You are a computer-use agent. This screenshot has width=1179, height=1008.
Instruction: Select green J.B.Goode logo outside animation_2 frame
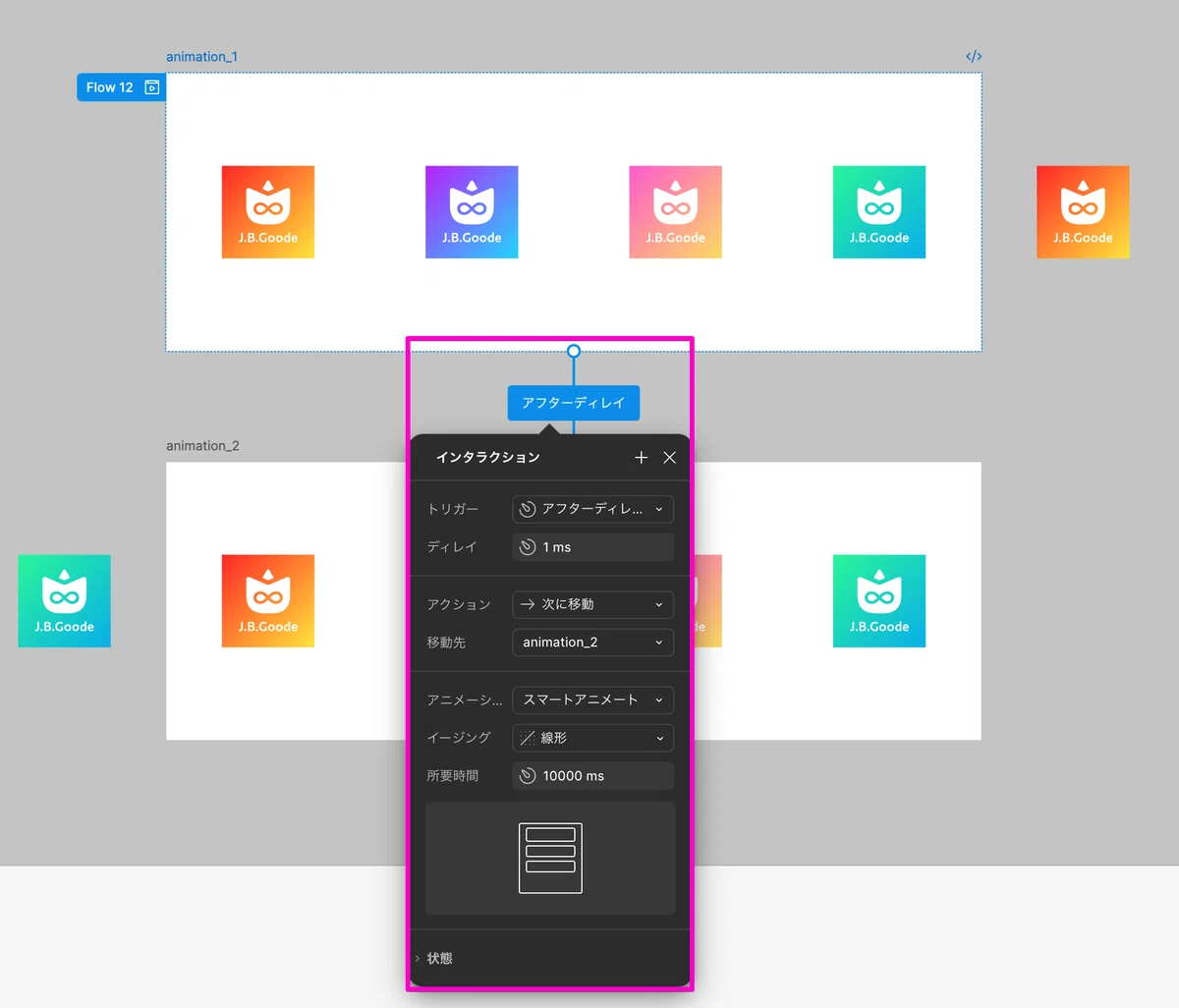point(65,601)
